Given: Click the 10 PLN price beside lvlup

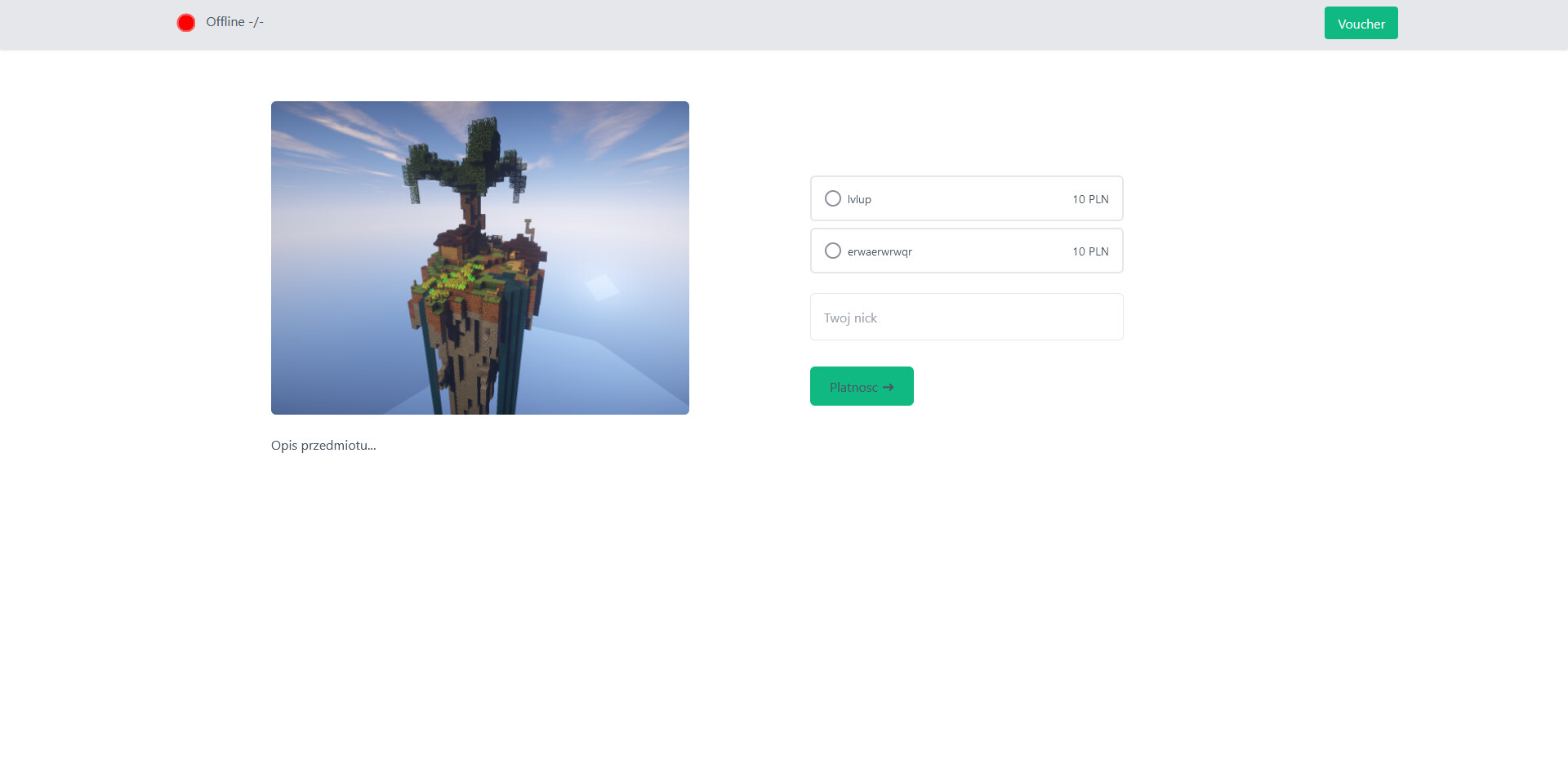Looking at the screenshot, I should tap(1090, 199).
